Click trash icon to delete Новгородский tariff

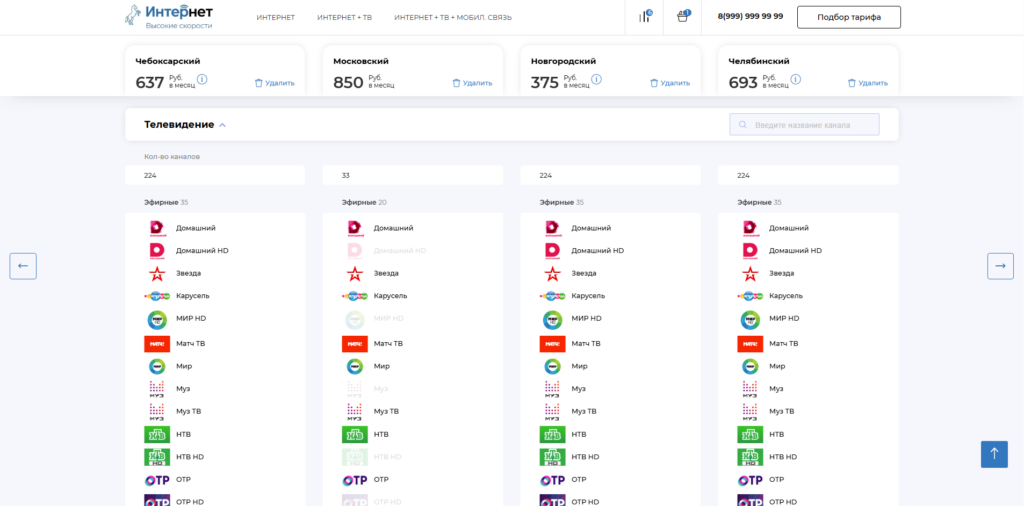654,83
